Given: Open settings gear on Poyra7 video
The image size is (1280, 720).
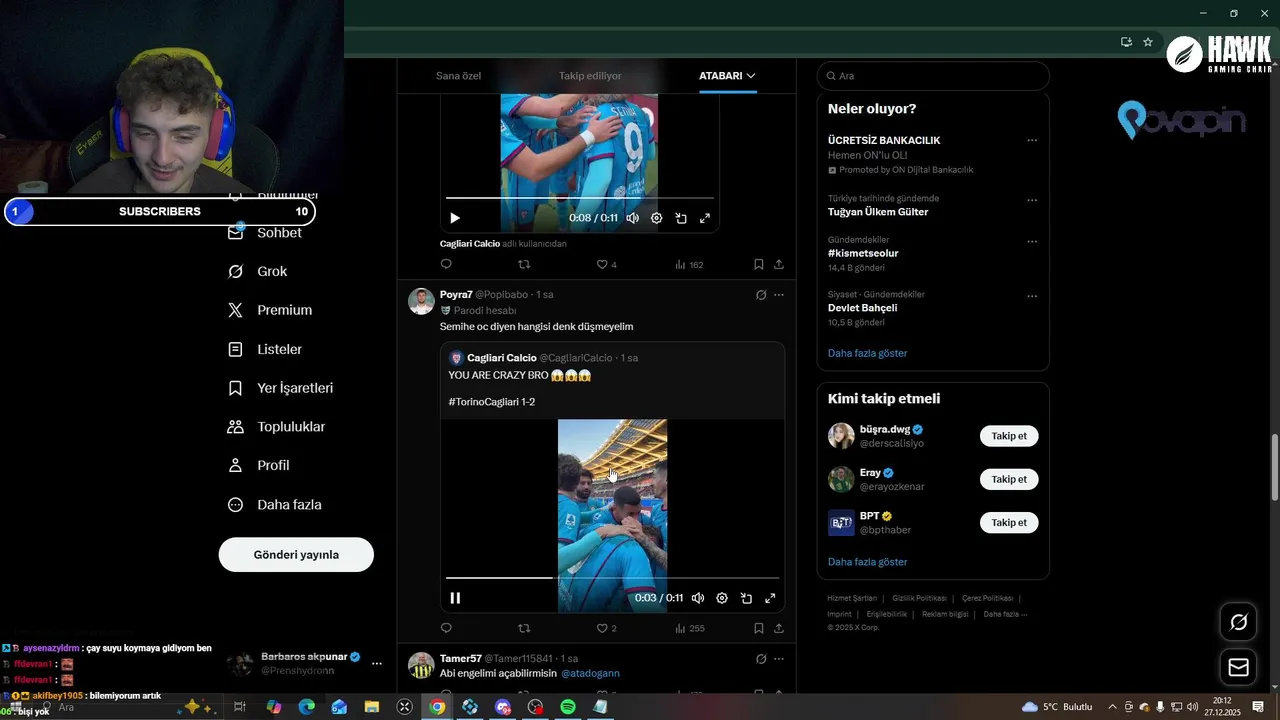Looking at the screenshot, I should pyautogui.click(x=722, y=598).
